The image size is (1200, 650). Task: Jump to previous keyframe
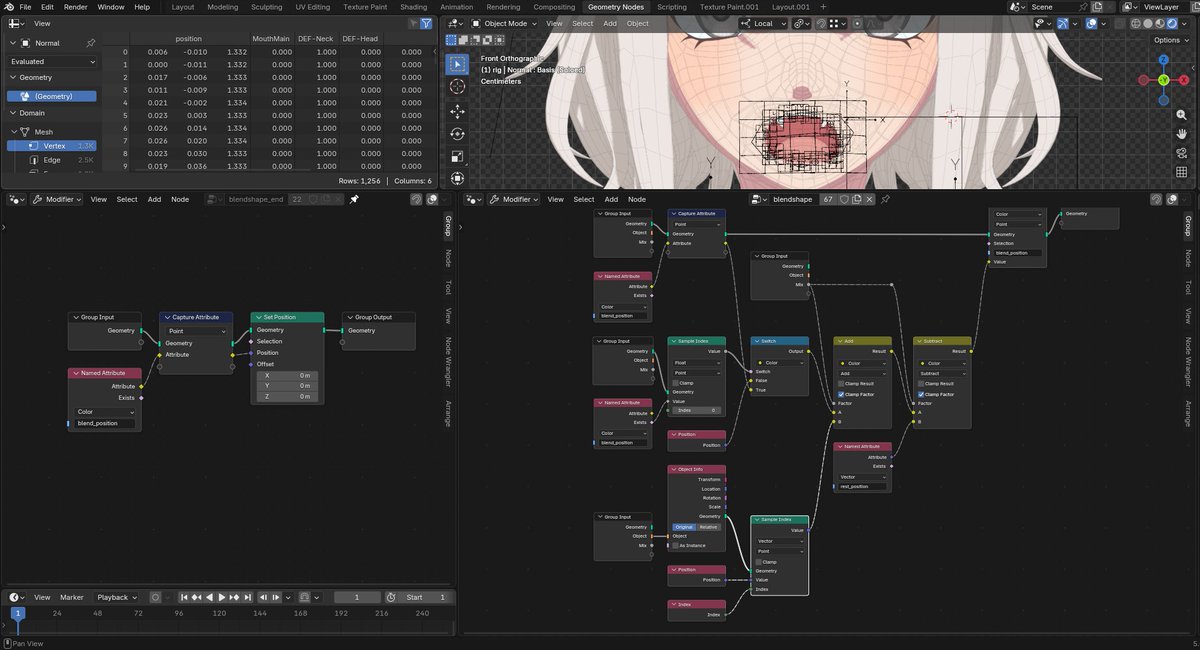(x=196, y=597)
